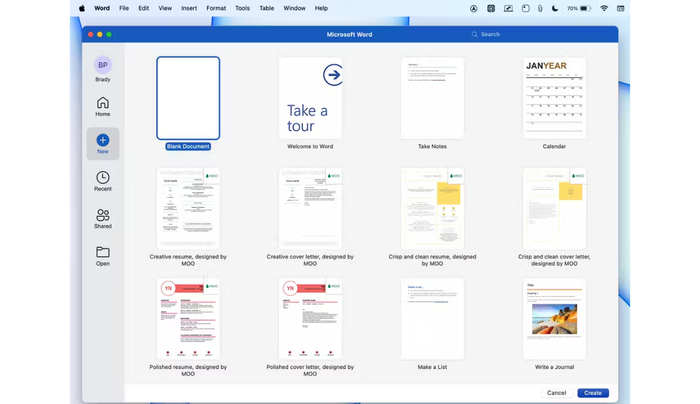This screenshot has width=700, height=404.
Task: Click the Create button
Action: (x=593, y=393)
